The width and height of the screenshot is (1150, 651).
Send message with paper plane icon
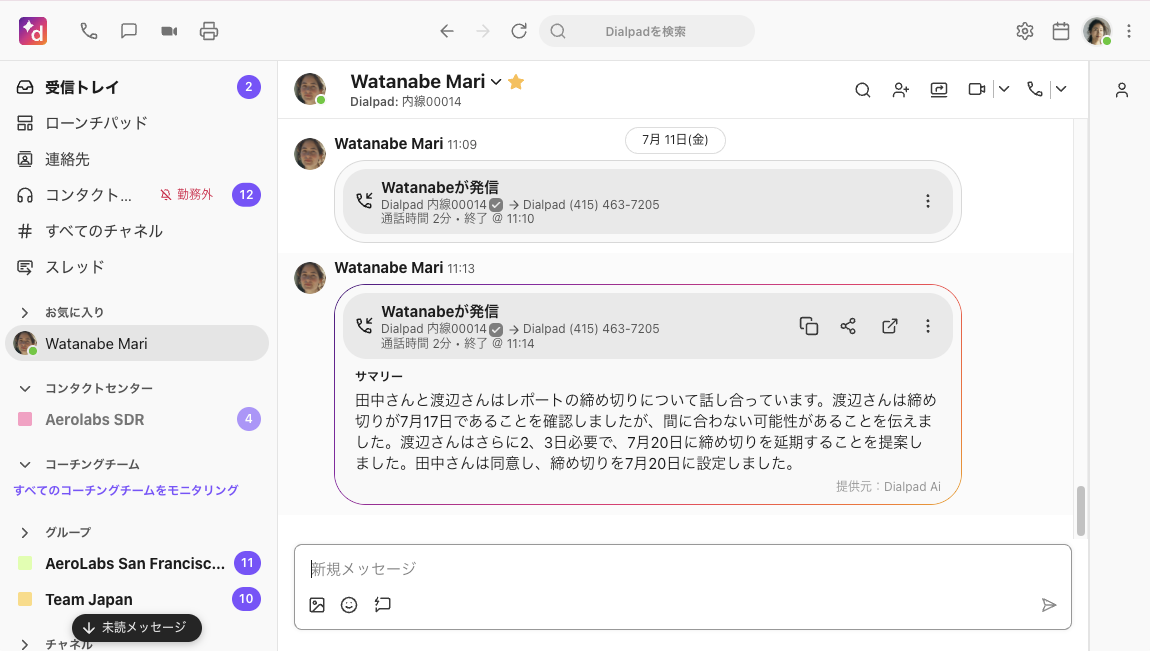1049,605
